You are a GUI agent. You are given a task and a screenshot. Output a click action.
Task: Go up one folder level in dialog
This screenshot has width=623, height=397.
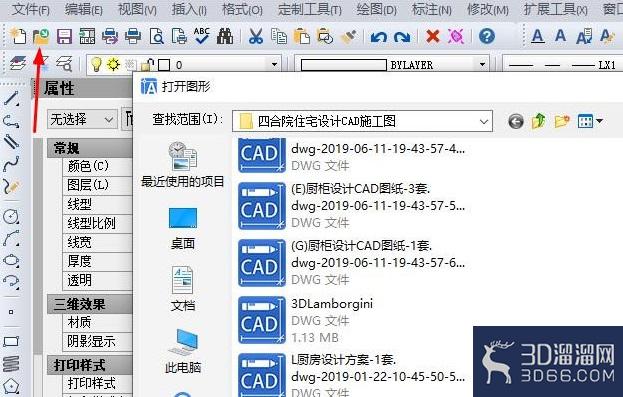538,121
